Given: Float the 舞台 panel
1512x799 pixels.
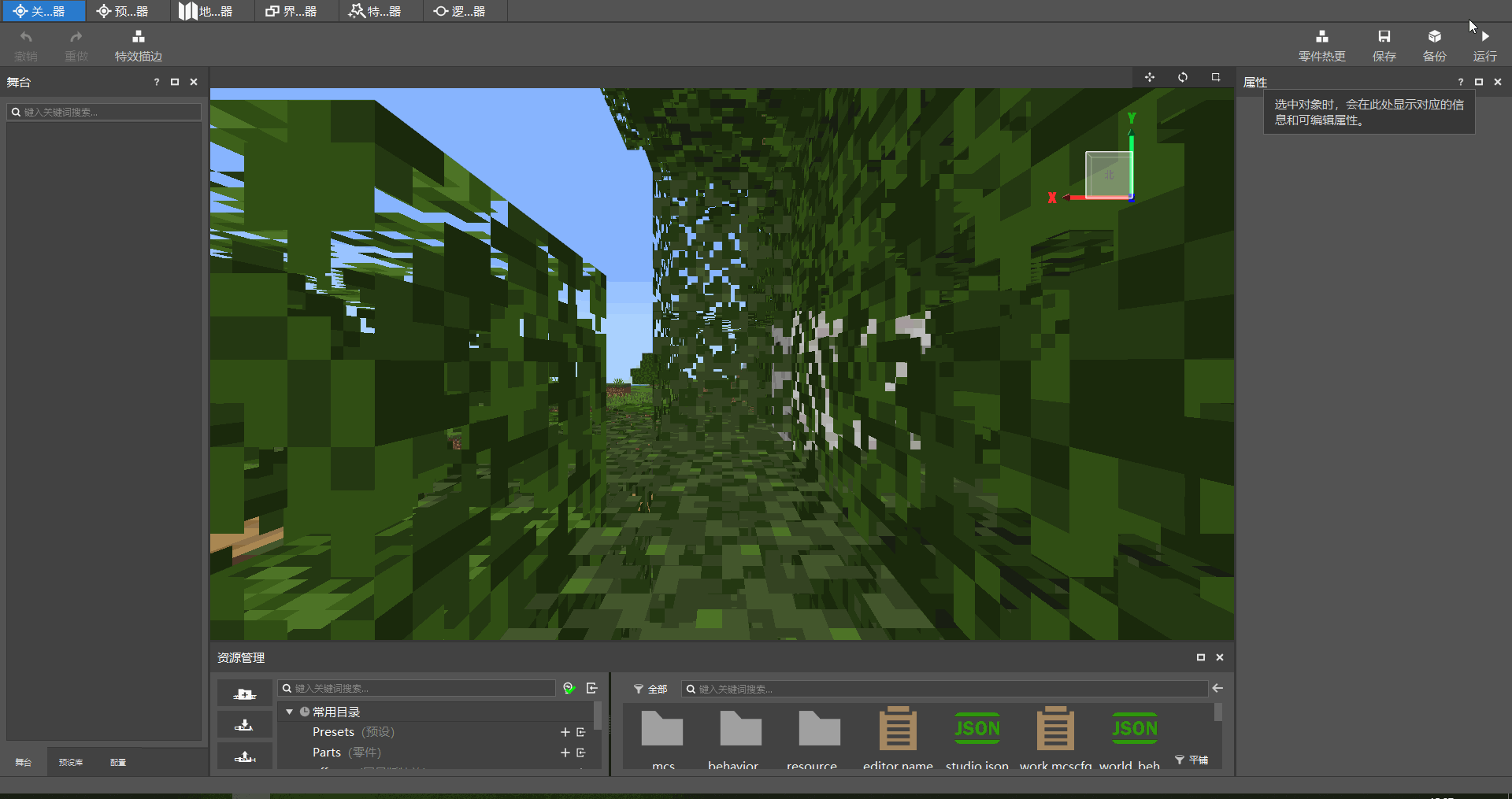Looking at the screenshot, I should (x=175, y=82).
